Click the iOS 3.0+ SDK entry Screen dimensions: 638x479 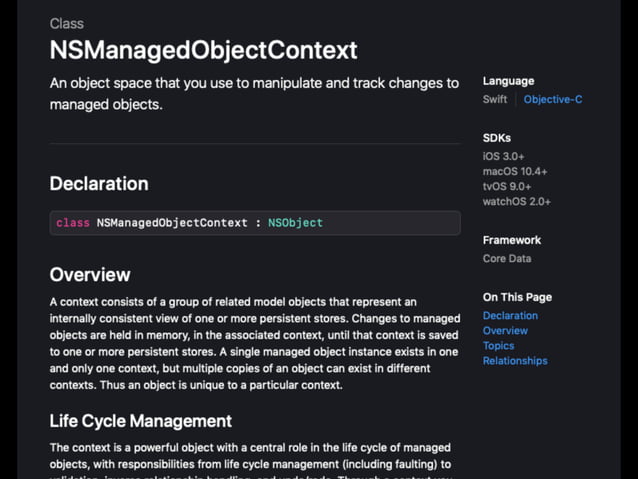click(503, 157)
